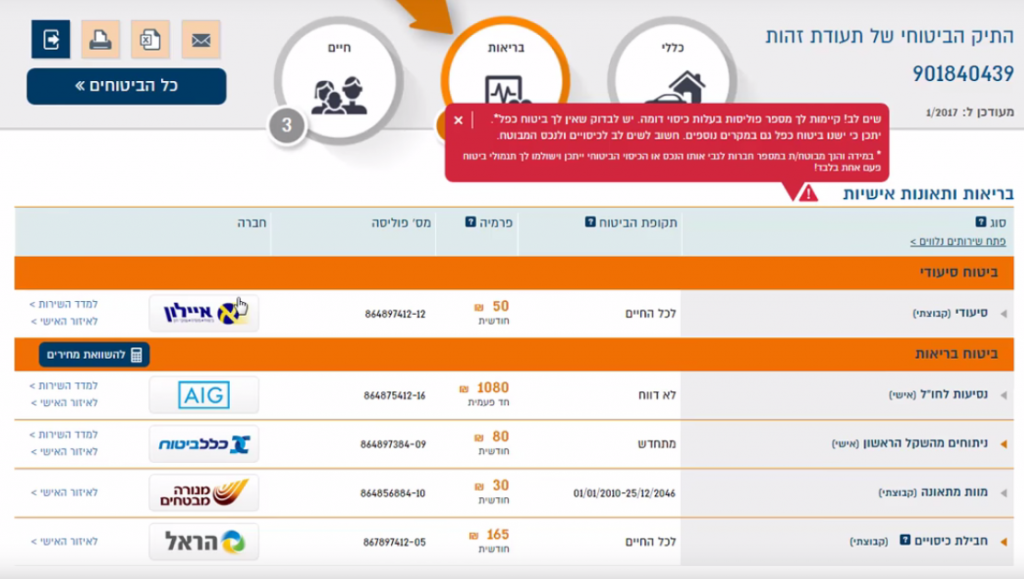This screenshot has height=579, width=1024.
Task: Select the חיים insurance category circle
Action: (329, 80)
